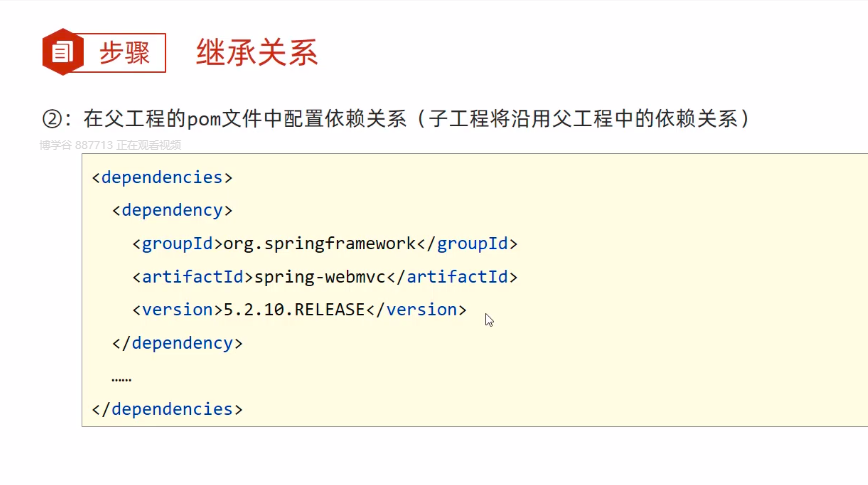Click the 步骤 label box

(124, 53)
